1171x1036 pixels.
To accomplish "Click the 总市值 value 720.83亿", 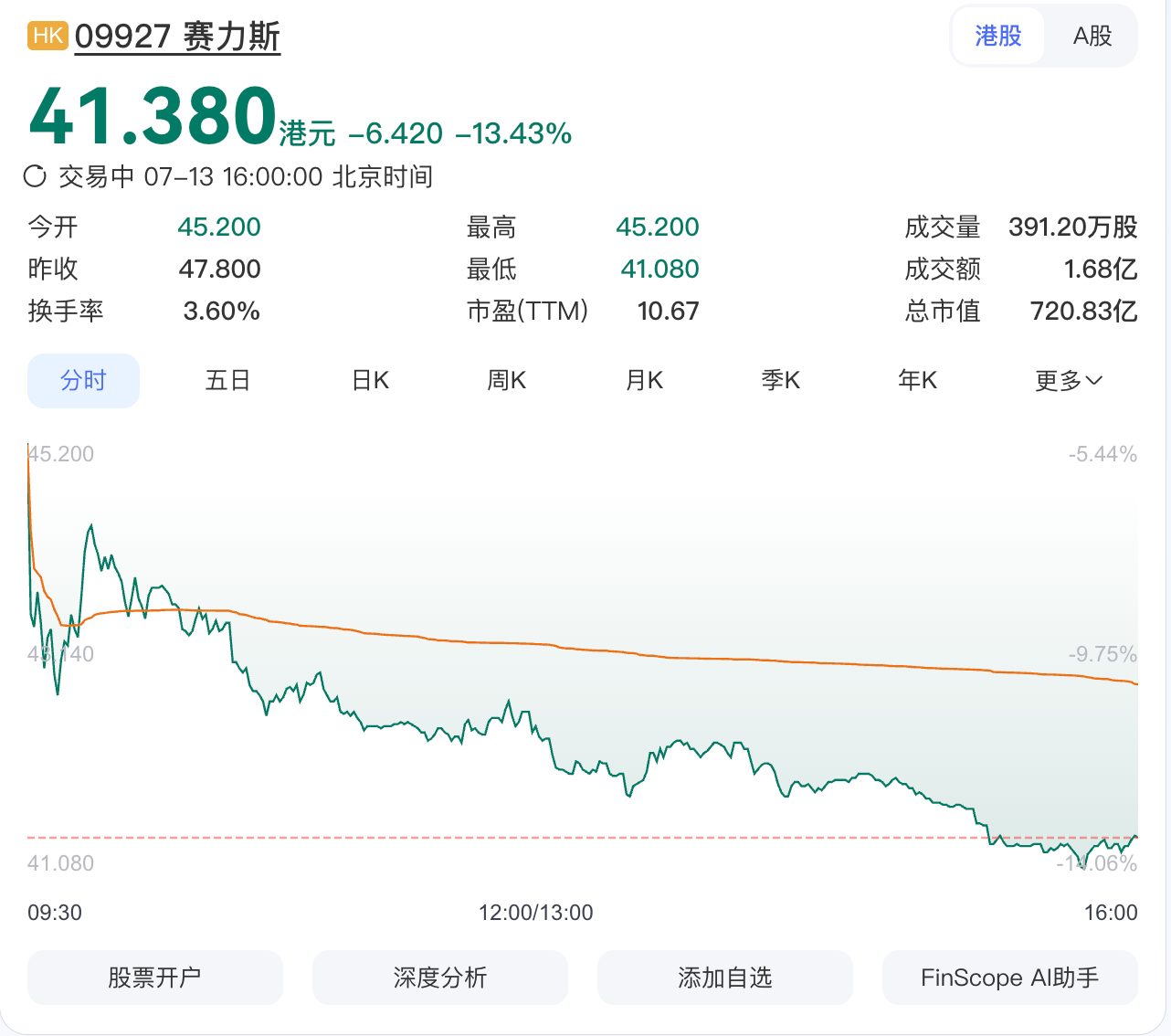I will pyautogui.click(x=1084, y=311).
